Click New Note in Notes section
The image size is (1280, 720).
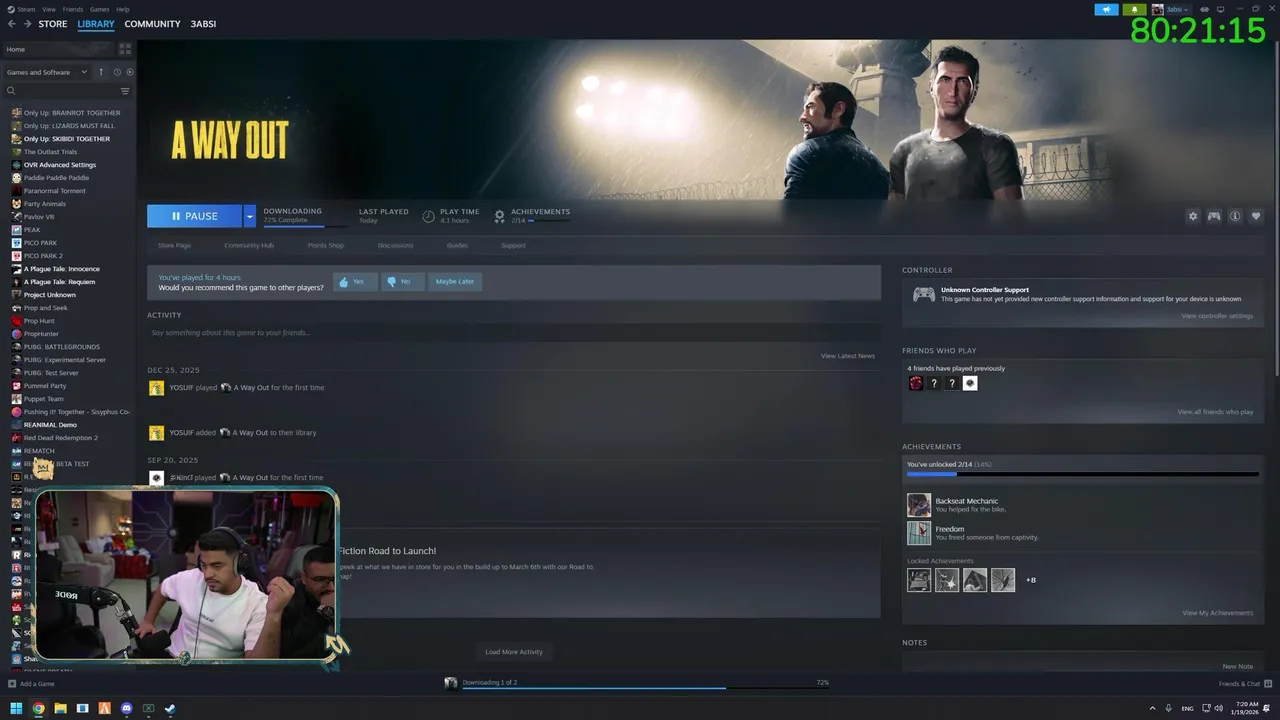pyautogui.click(x=1237, y=666)
